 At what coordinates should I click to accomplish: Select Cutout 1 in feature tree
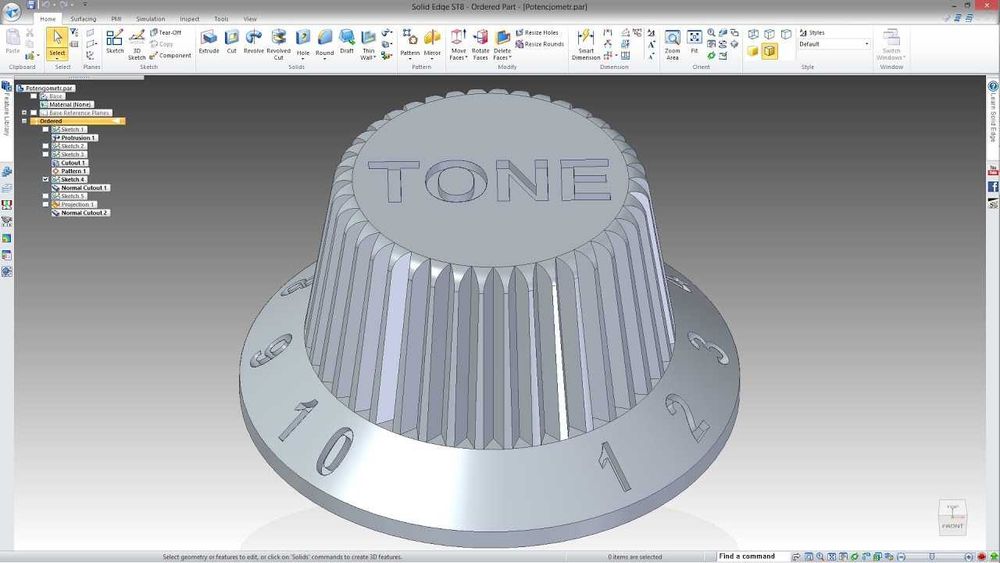pyautogui.click(x=69, y=163)
